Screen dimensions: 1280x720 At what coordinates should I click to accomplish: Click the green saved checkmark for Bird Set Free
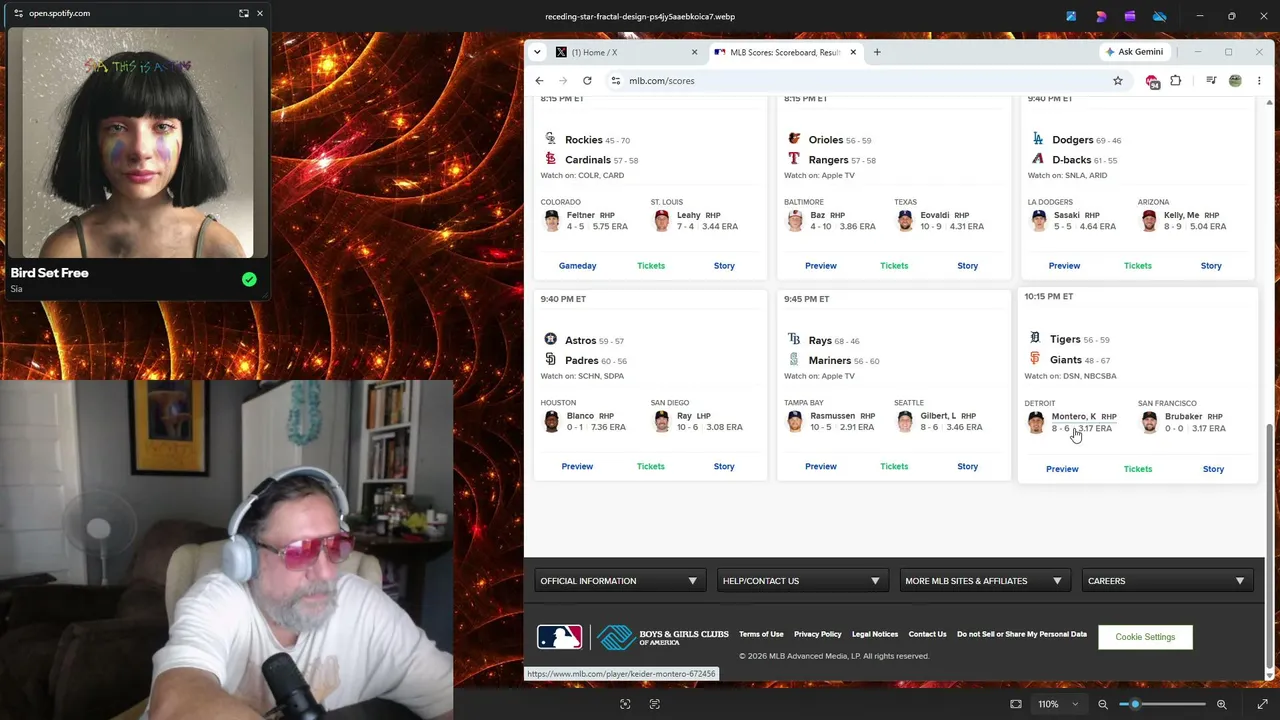tap(249, 279)
